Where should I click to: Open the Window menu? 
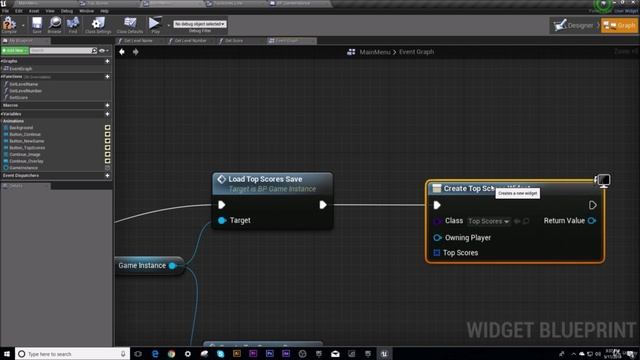click(x=86, y=11)
